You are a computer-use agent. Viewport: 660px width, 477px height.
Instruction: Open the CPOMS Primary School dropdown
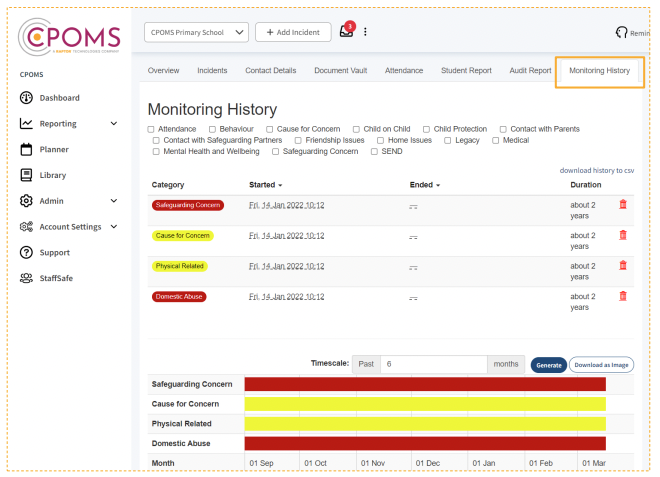point(196,32)
